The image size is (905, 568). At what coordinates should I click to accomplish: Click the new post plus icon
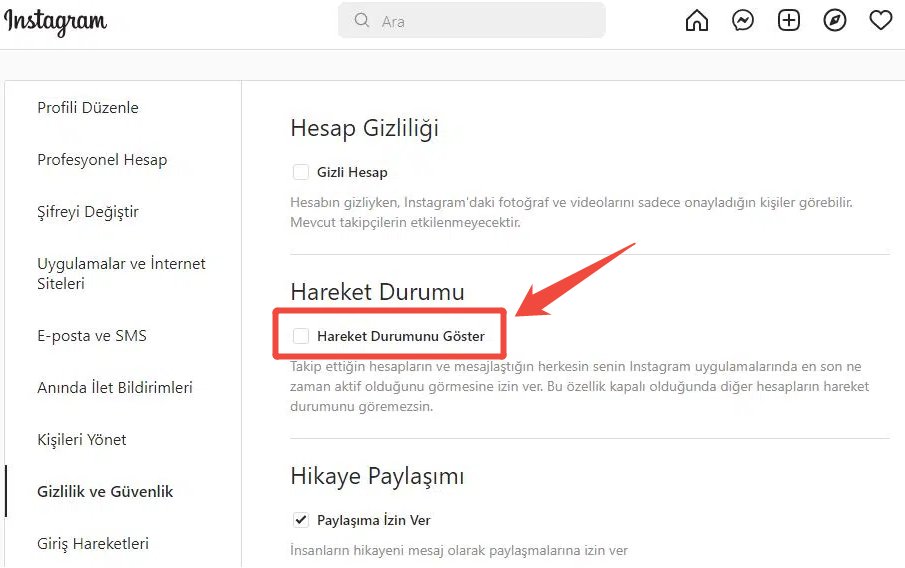coord(788,21)
